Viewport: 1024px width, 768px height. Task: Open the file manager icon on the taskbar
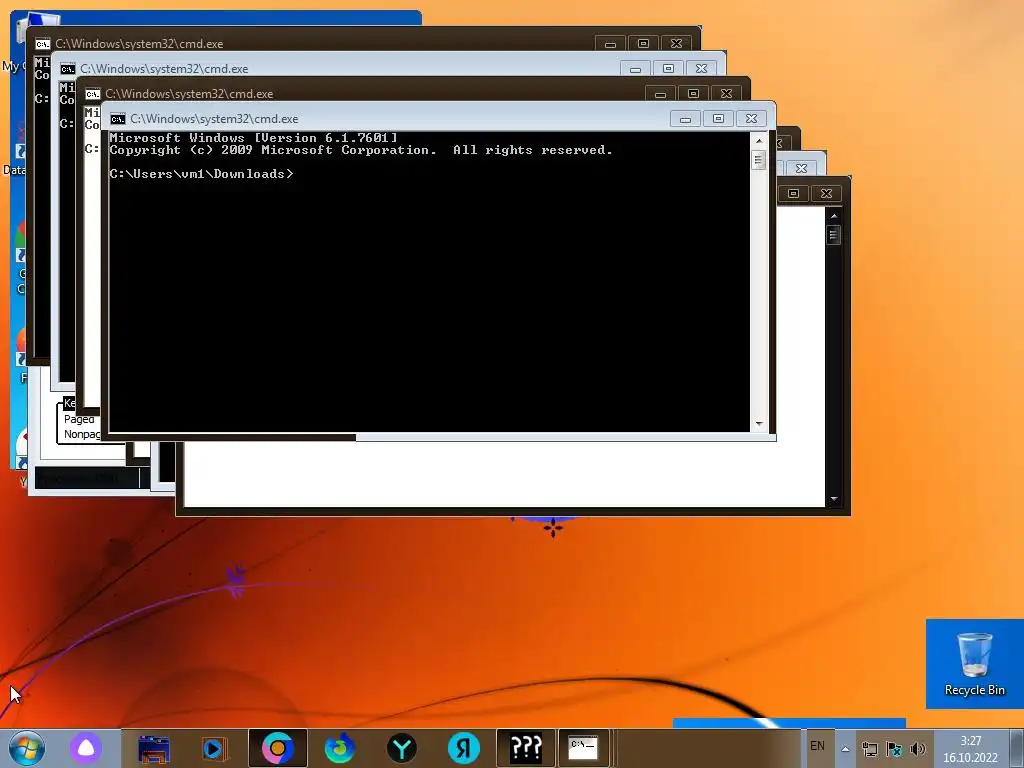tap(154, 748)
